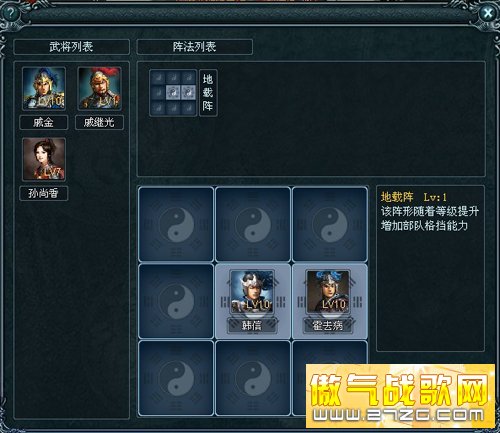This screenshot has width=500, height=433.
Task: Click the 韩信 portrait in the formation grid
Action: (x=252, y=292)
